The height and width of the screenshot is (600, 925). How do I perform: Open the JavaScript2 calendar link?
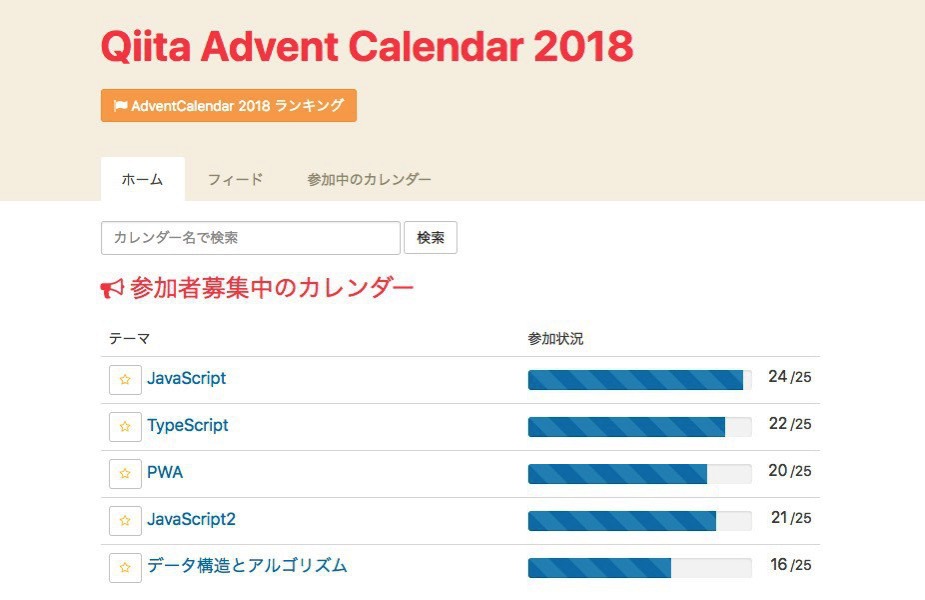pos(191,520)
